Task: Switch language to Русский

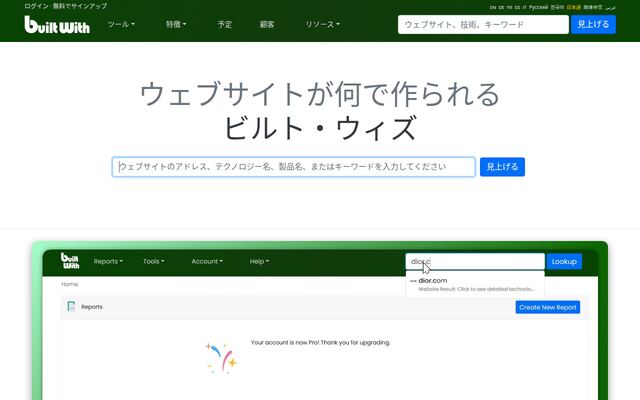Action: (538, 7)
